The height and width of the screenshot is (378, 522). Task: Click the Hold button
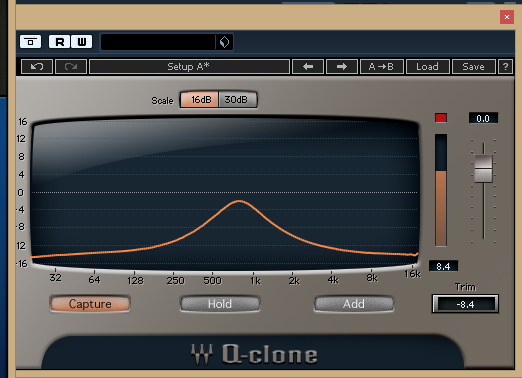[220, 304]
